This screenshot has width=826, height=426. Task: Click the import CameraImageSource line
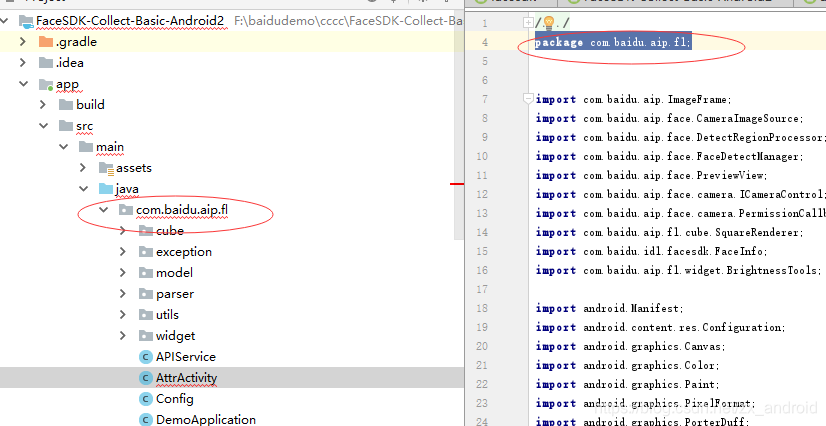[x=670, y=118]
